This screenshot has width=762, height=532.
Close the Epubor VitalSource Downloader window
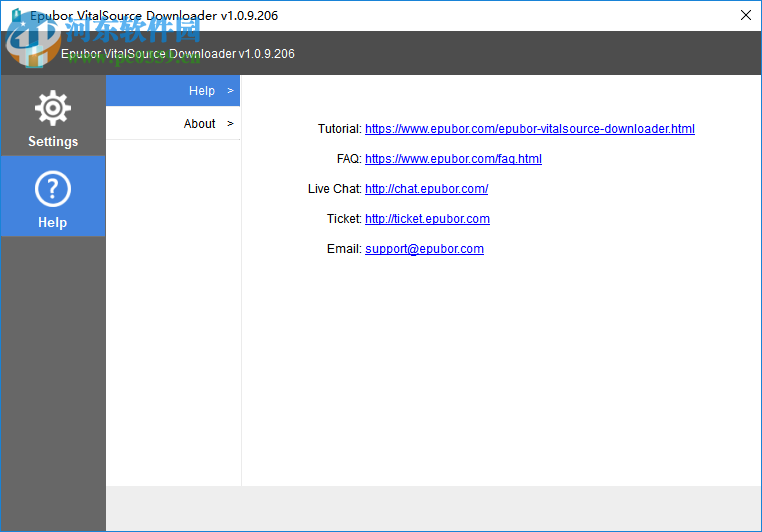[745, 16]
